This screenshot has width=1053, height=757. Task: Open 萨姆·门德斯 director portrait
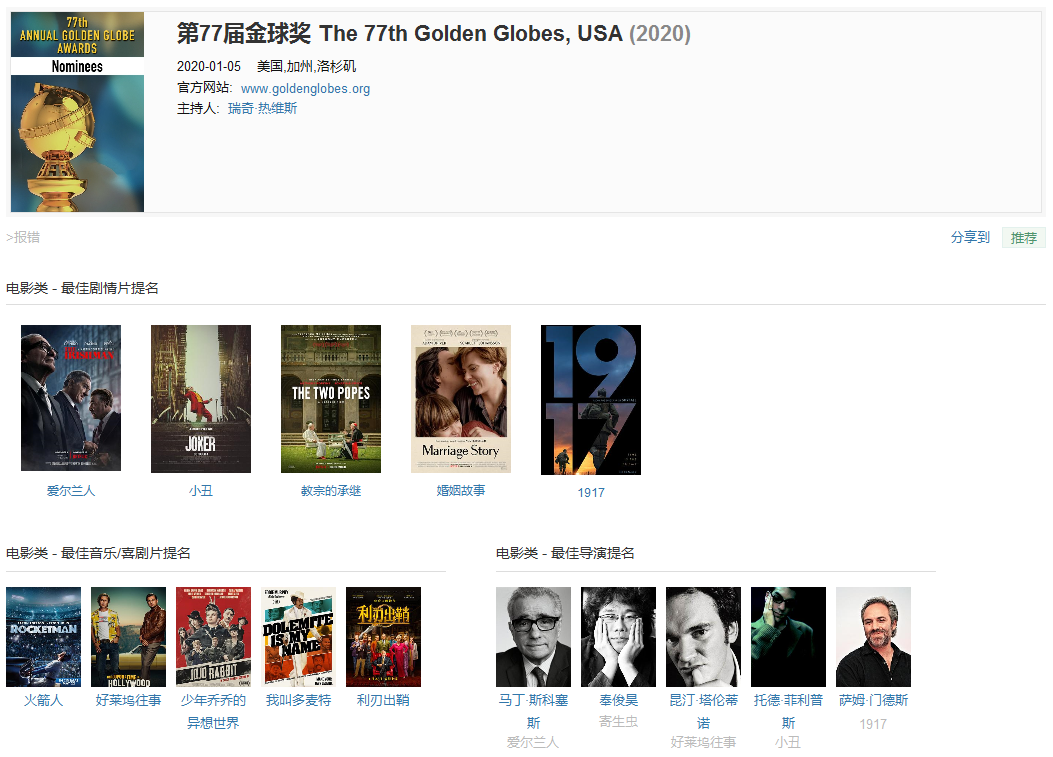coord(874,637)
